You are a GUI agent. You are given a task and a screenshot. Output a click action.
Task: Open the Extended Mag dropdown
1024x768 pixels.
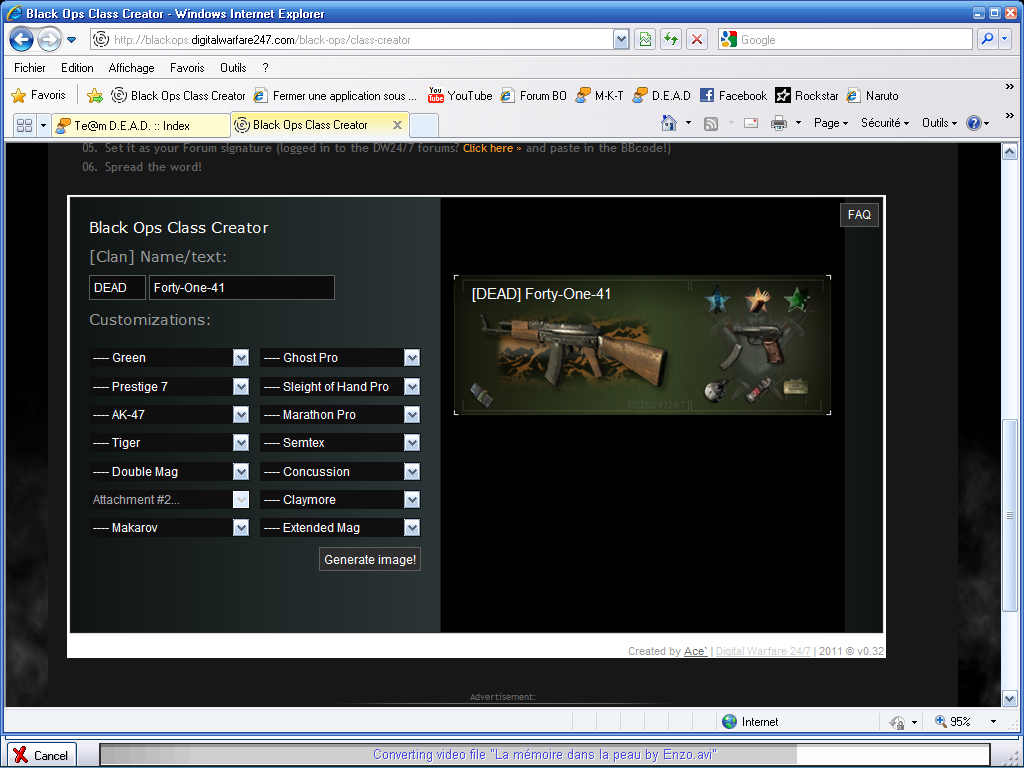pyautogui.click(x=340, y=528)
